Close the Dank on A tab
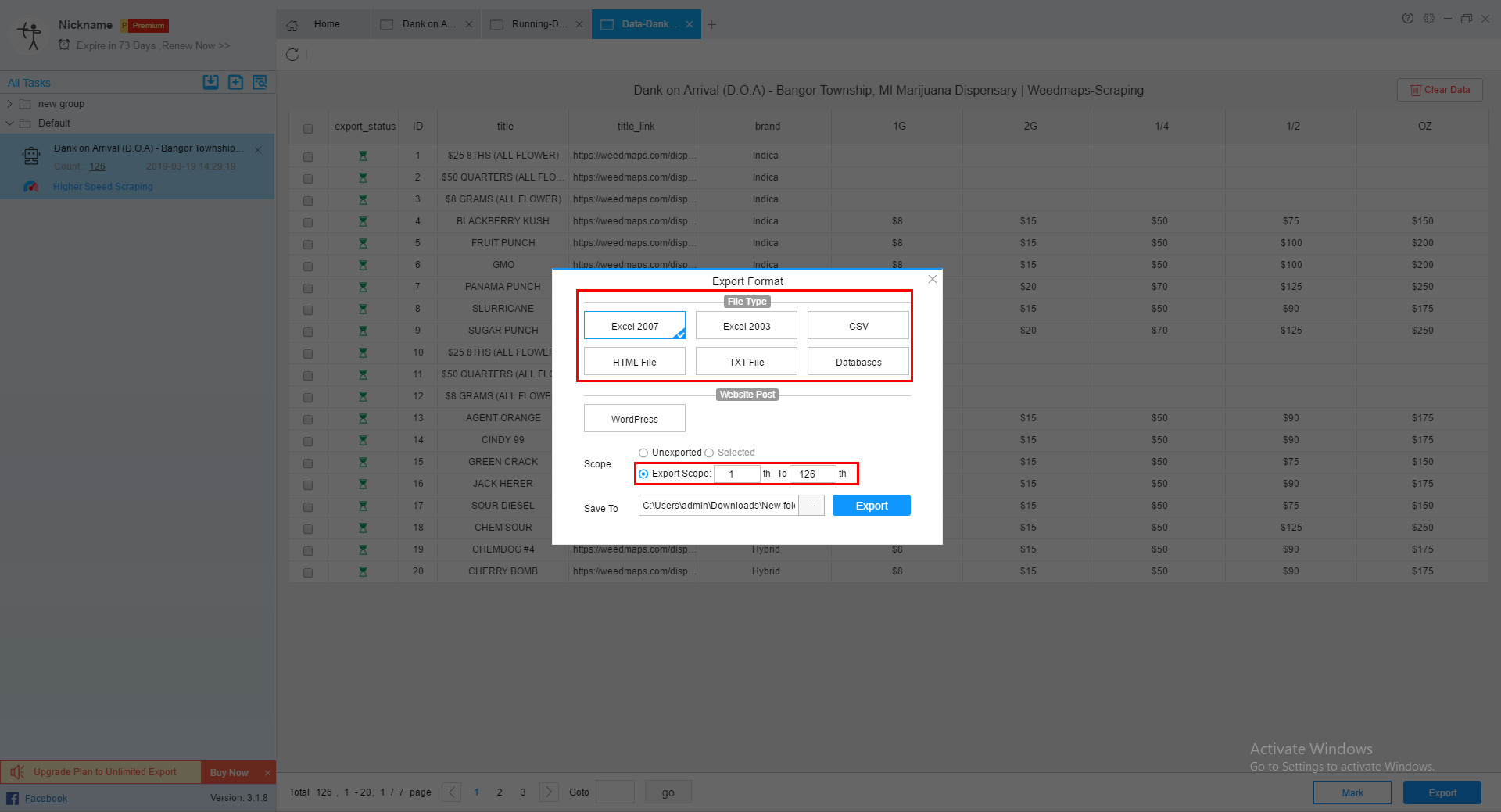1501x812 pixels. click(469, 24)
